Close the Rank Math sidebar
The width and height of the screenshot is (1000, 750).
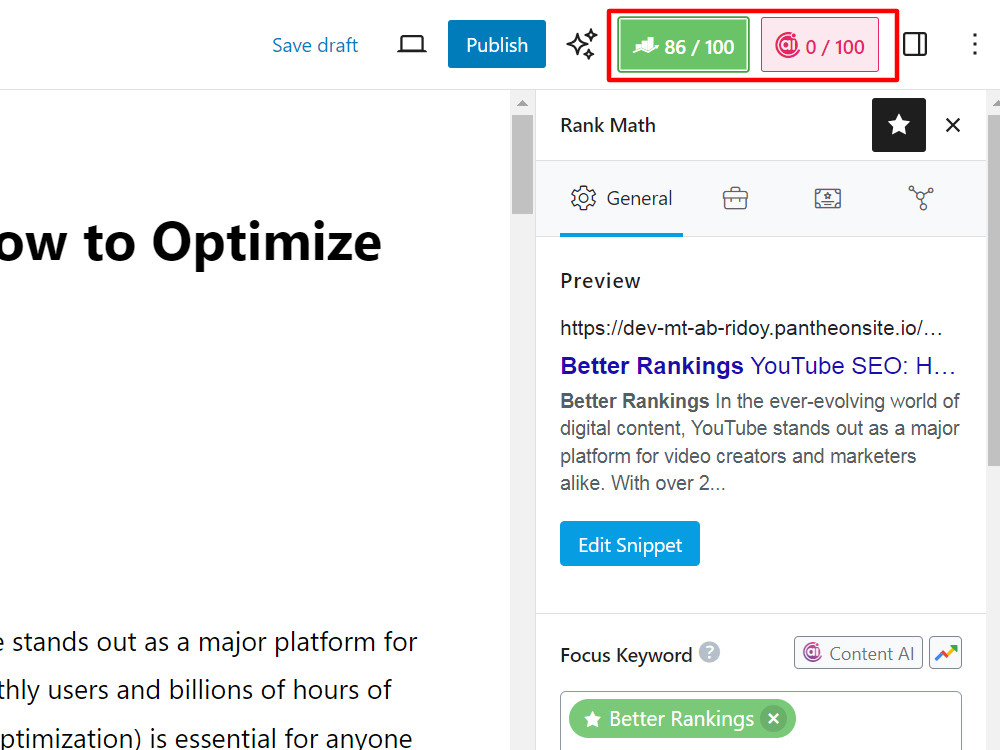tap(953, 125)
